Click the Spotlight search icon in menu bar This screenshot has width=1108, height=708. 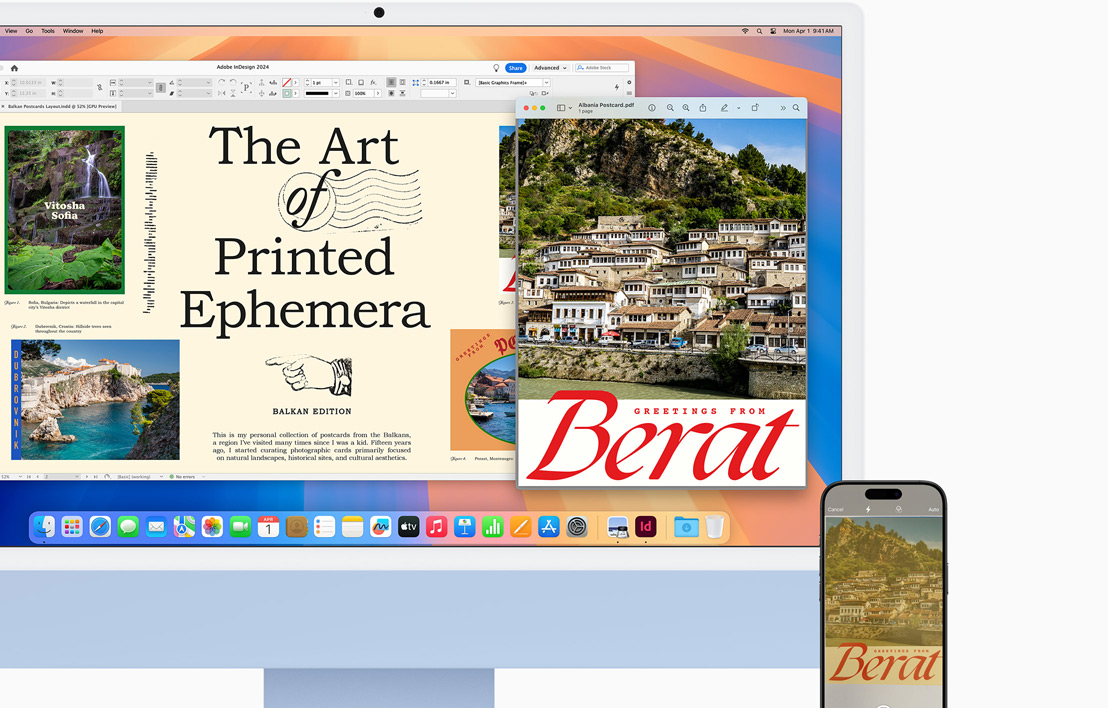pos(760,31)
